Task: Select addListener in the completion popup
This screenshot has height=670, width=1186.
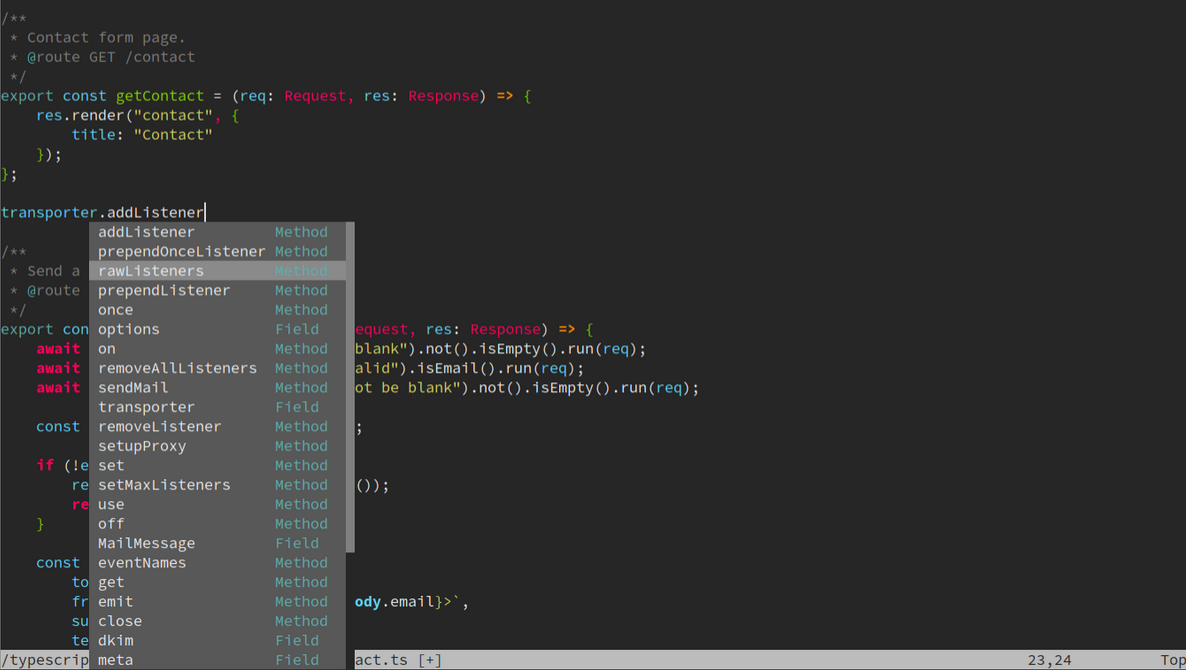Action: point(147,232)
